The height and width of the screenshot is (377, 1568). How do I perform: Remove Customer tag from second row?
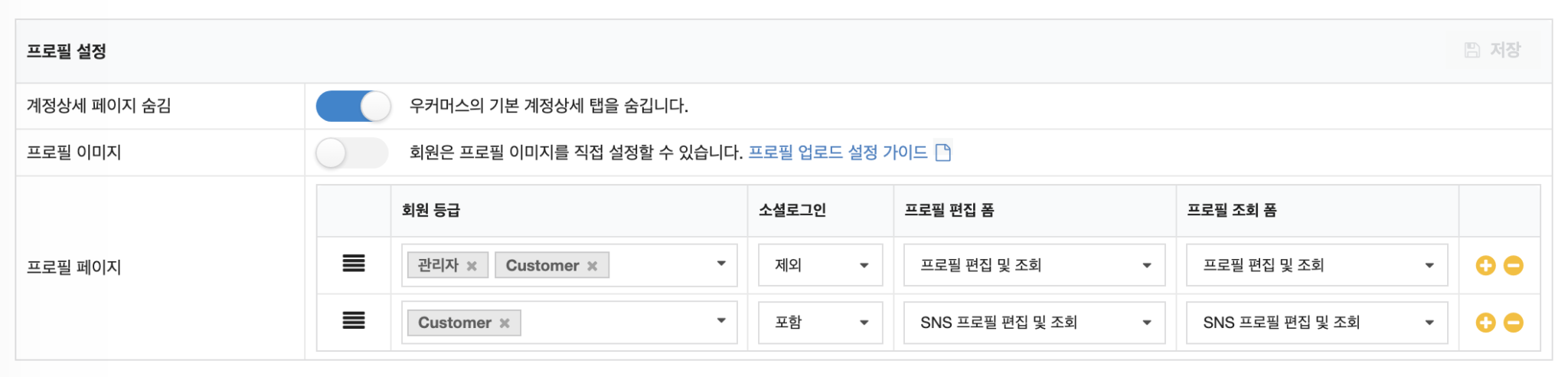[505, 323]
